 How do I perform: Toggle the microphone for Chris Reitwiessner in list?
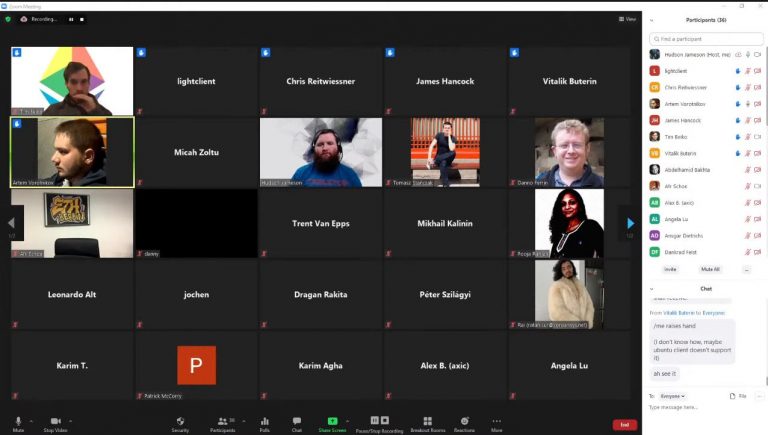click(x=748, y=88)
